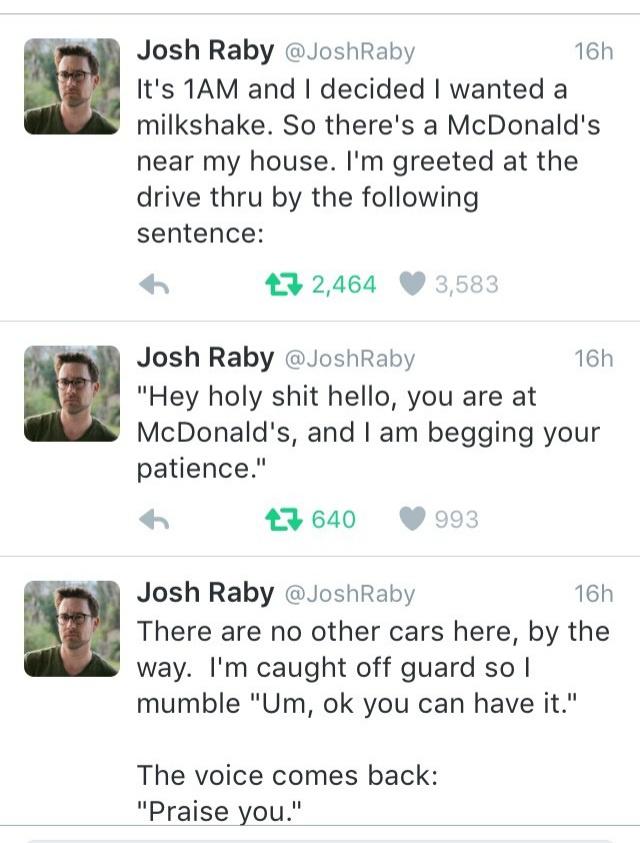640x843 pixels.
Task: Open the 16h timestamp on first tweet
Action: pyautogui.click(x=593, y=51)
